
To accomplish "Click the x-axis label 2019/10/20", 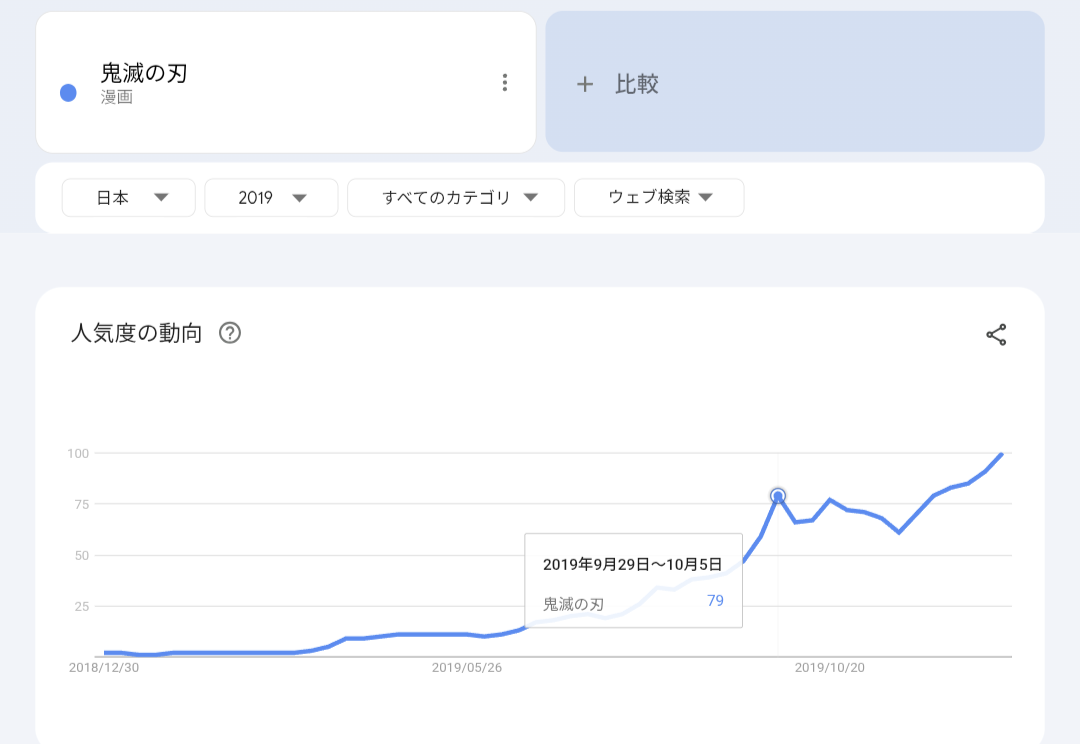I will point(830,668).
